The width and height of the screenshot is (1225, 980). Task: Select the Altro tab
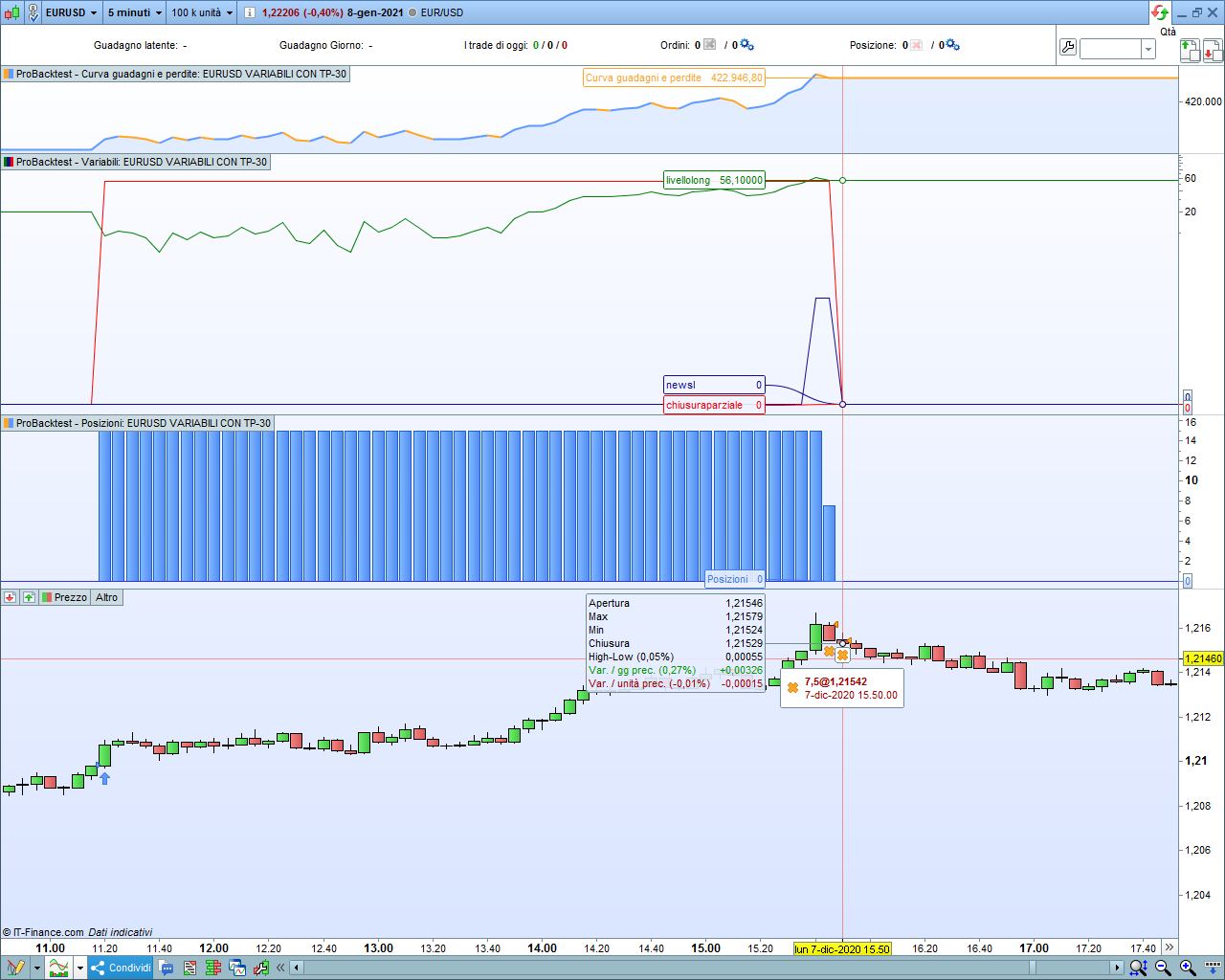(x=106, y=597)
